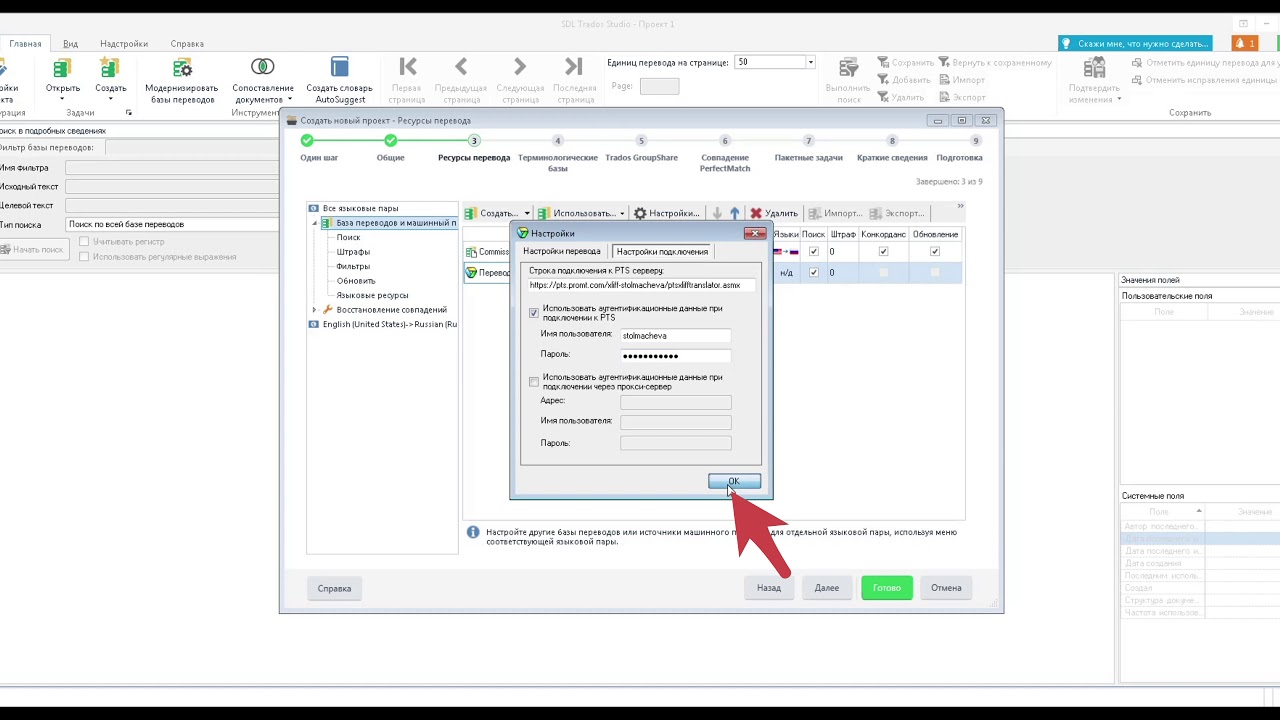Click Следующая страница arrow icon
This screenshot has width=1280, height=720.
tap(520, 67)
